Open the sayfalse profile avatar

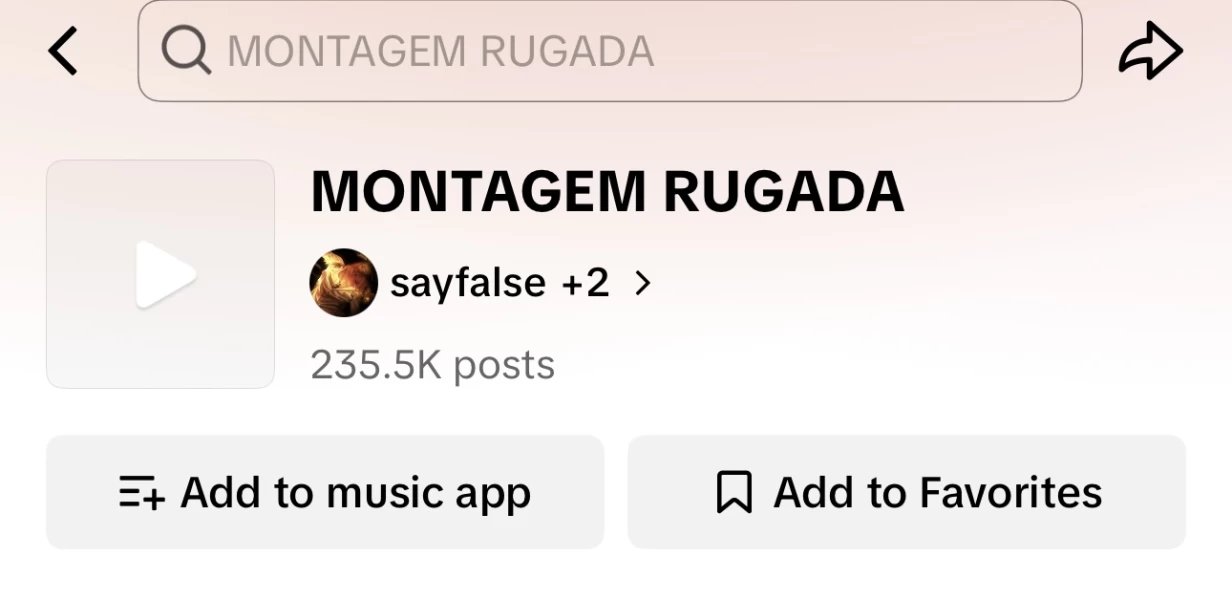[x=344, y=283]
